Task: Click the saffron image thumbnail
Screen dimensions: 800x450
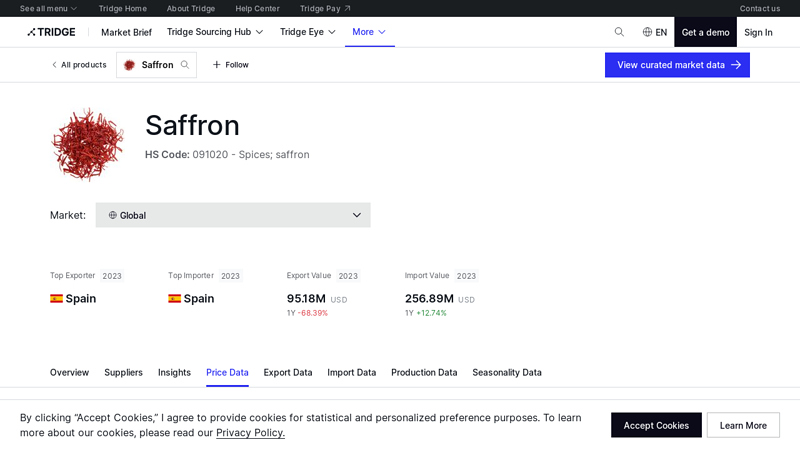Action: tap(88, 144)
